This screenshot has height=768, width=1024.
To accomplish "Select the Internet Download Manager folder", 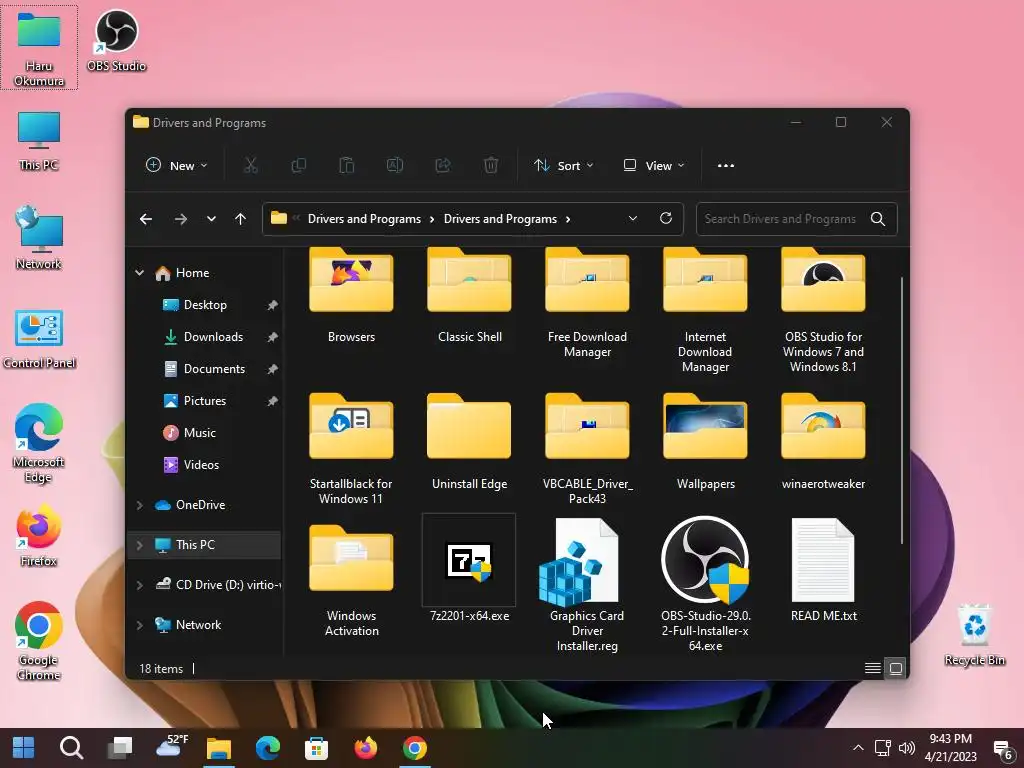I will click(705, 311).
